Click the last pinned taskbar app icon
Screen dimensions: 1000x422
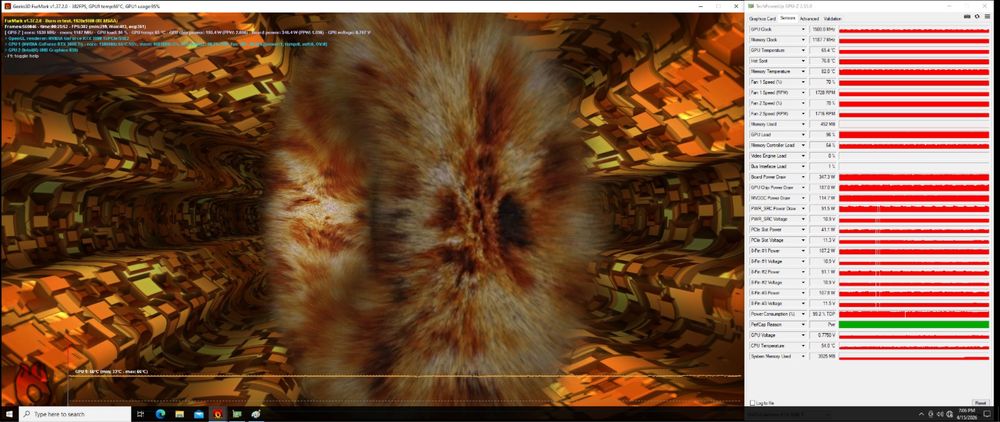coord(256,414)
